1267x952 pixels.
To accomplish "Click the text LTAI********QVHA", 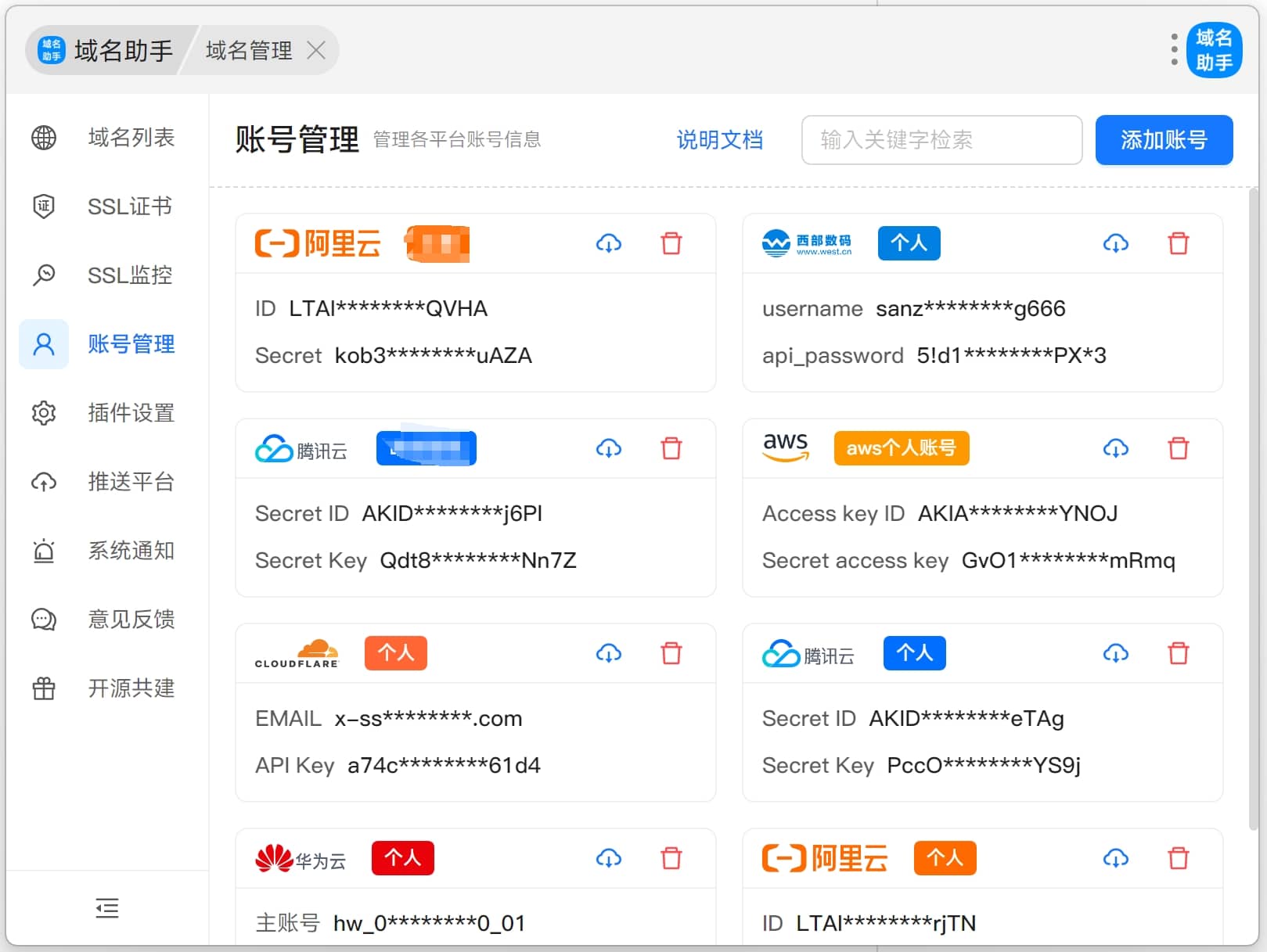I will [x=388, y=309].
